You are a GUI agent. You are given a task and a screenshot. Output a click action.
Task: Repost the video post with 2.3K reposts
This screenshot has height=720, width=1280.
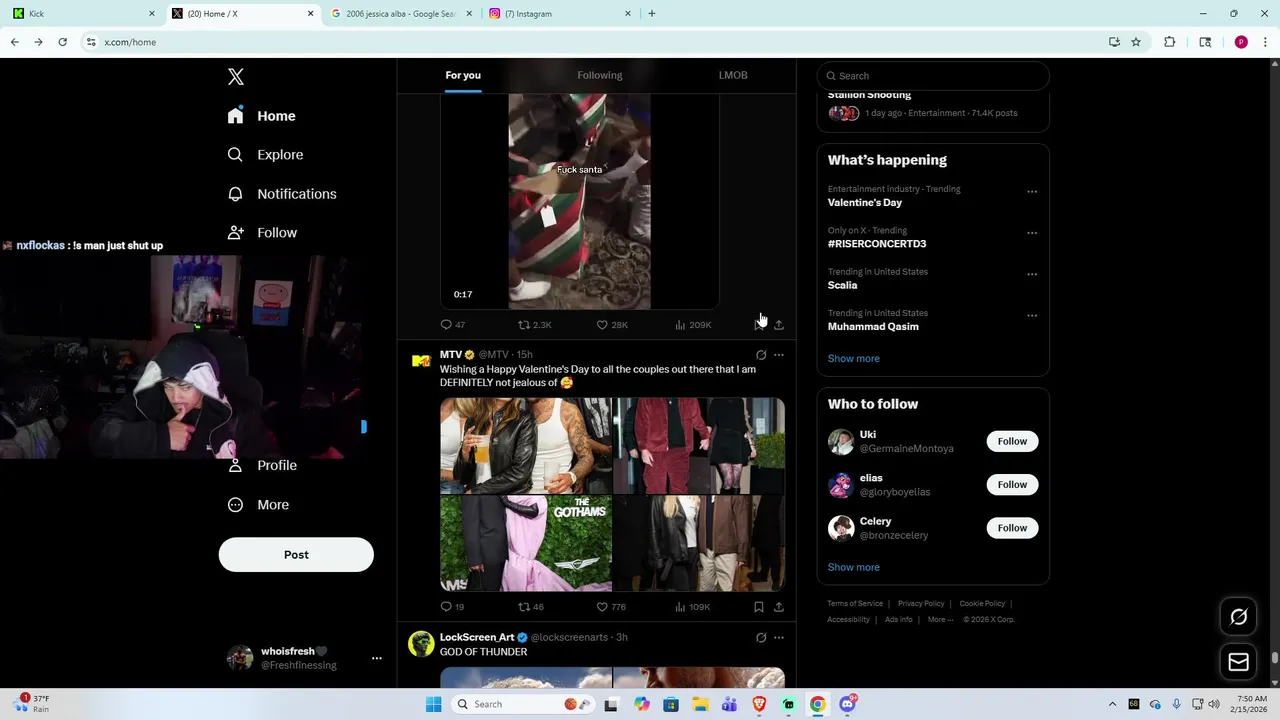coord(534,325)
